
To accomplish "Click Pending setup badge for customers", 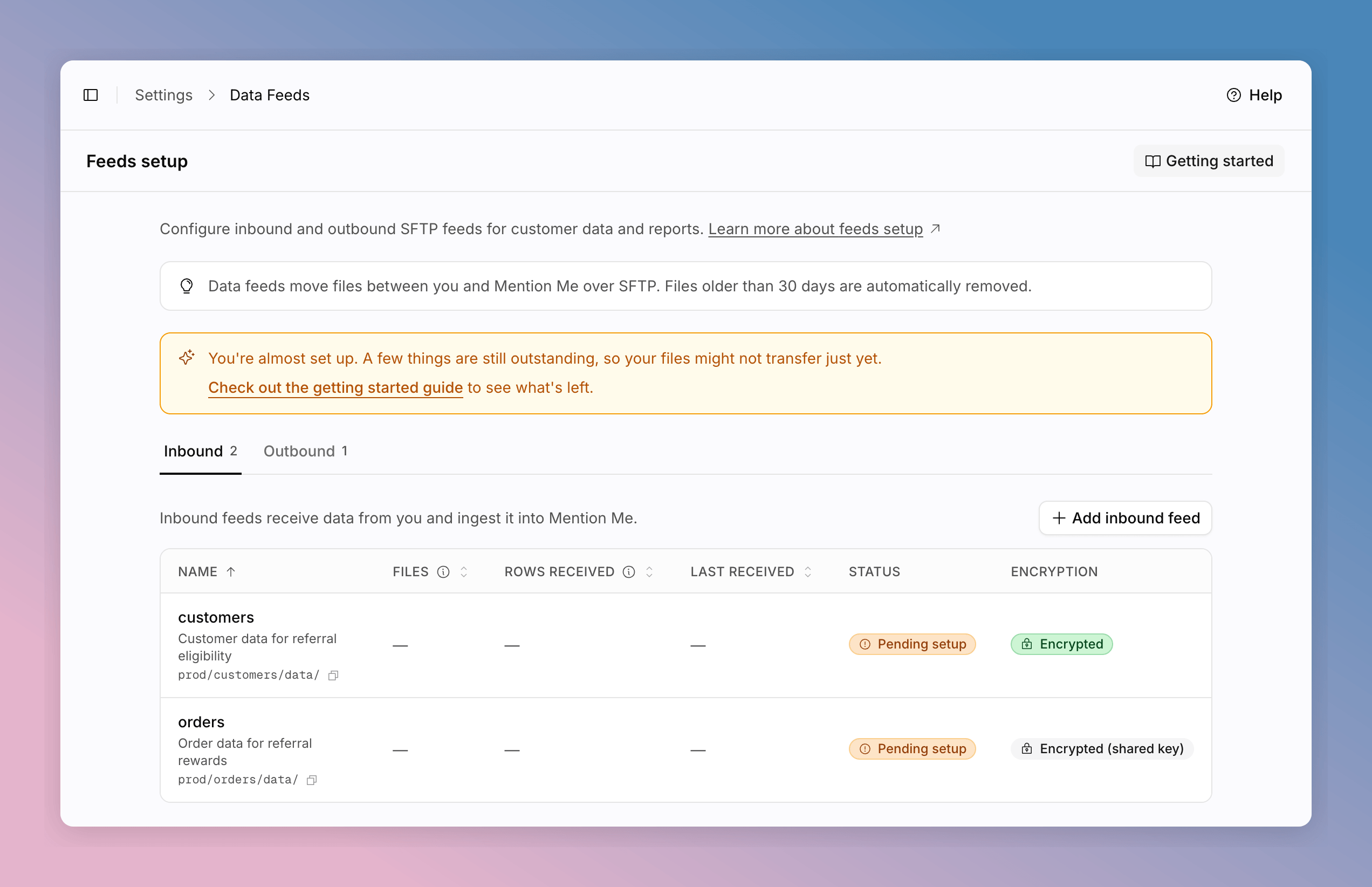I will pos(912,644).
